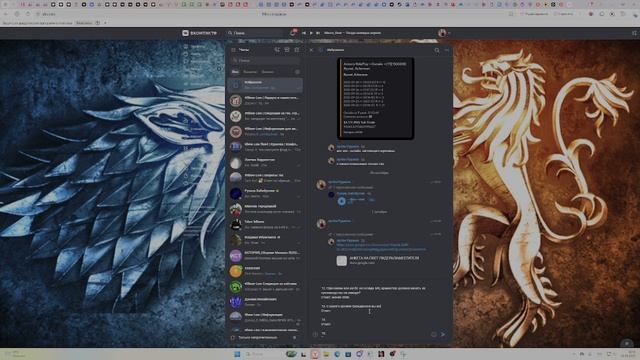Click the calls icon in chats header
640x360 pixels.
click(x=277, y=50)
